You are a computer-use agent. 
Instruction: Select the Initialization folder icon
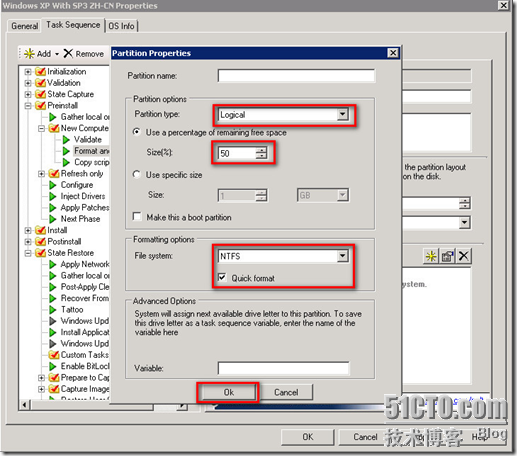coord(40,71)
